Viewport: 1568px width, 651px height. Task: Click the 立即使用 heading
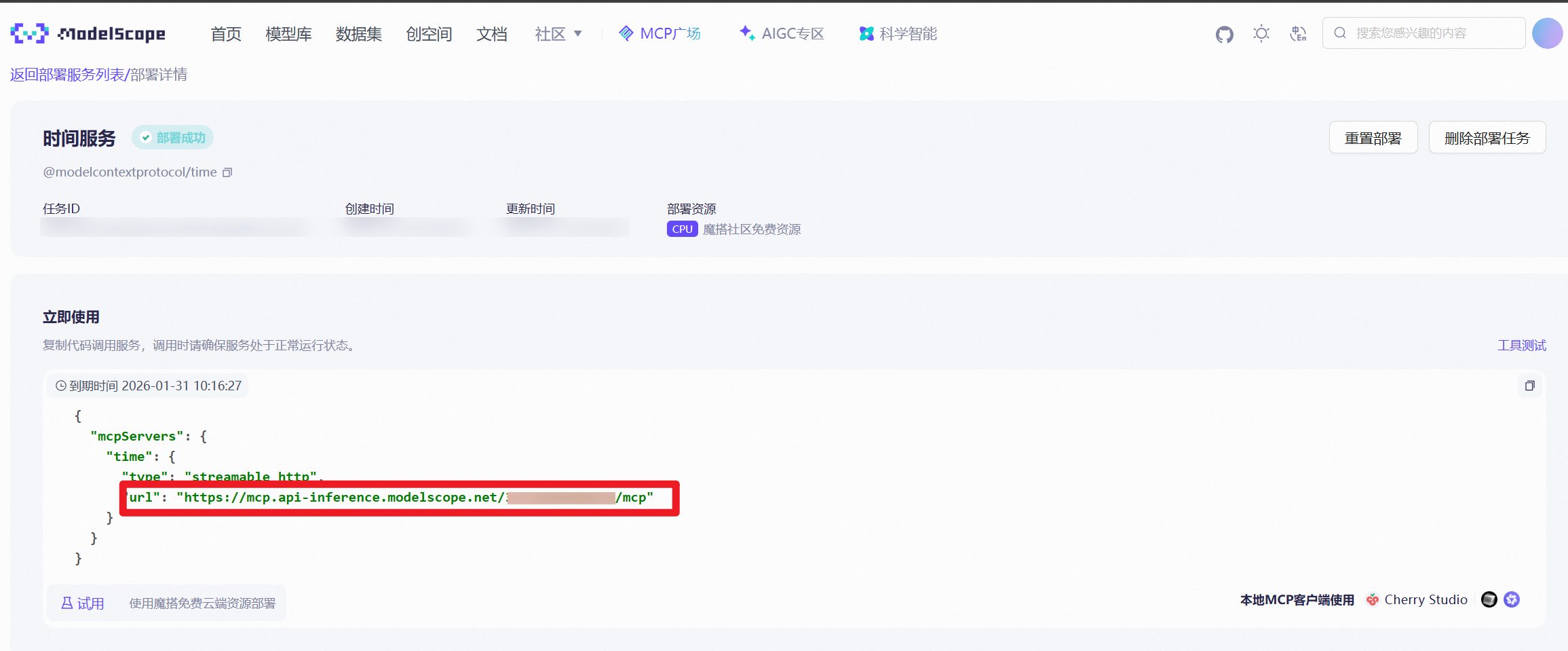click(x=71, y=317)
